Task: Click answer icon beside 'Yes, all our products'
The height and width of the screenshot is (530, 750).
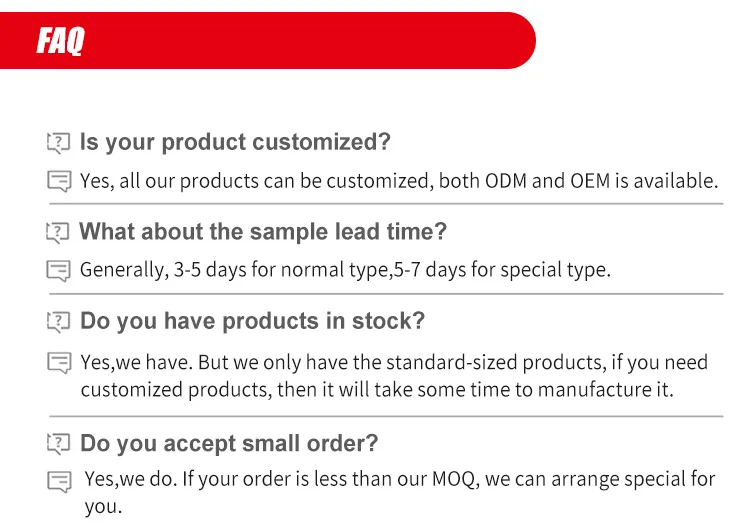Action: (x=59, y=182)
